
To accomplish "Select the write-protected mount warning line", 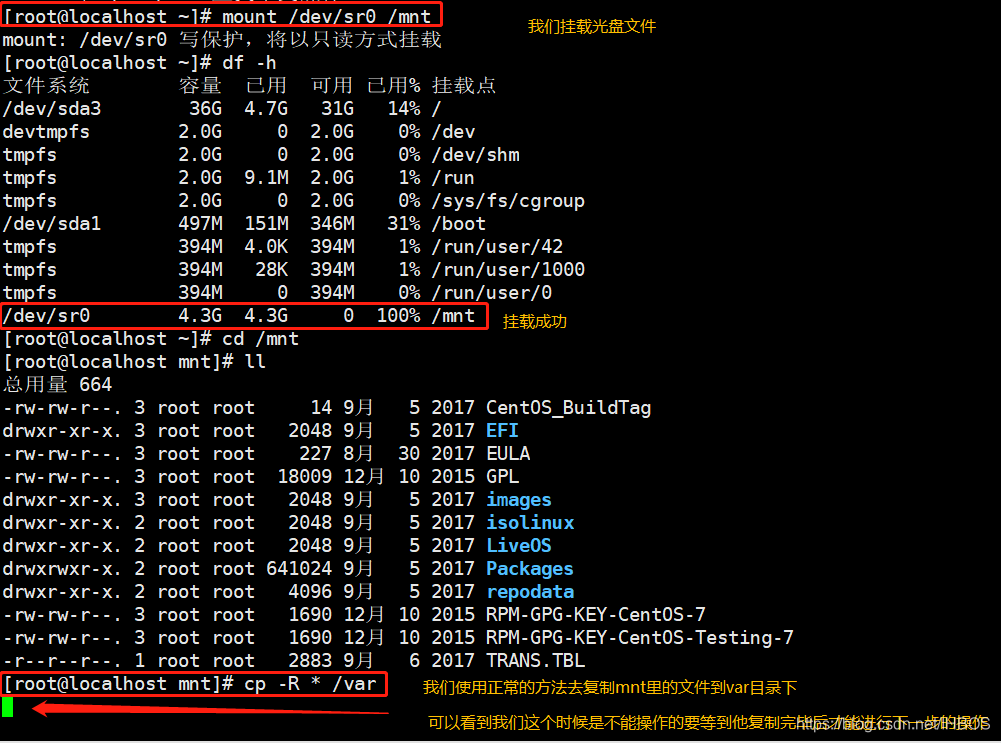I will coord(222,40).
